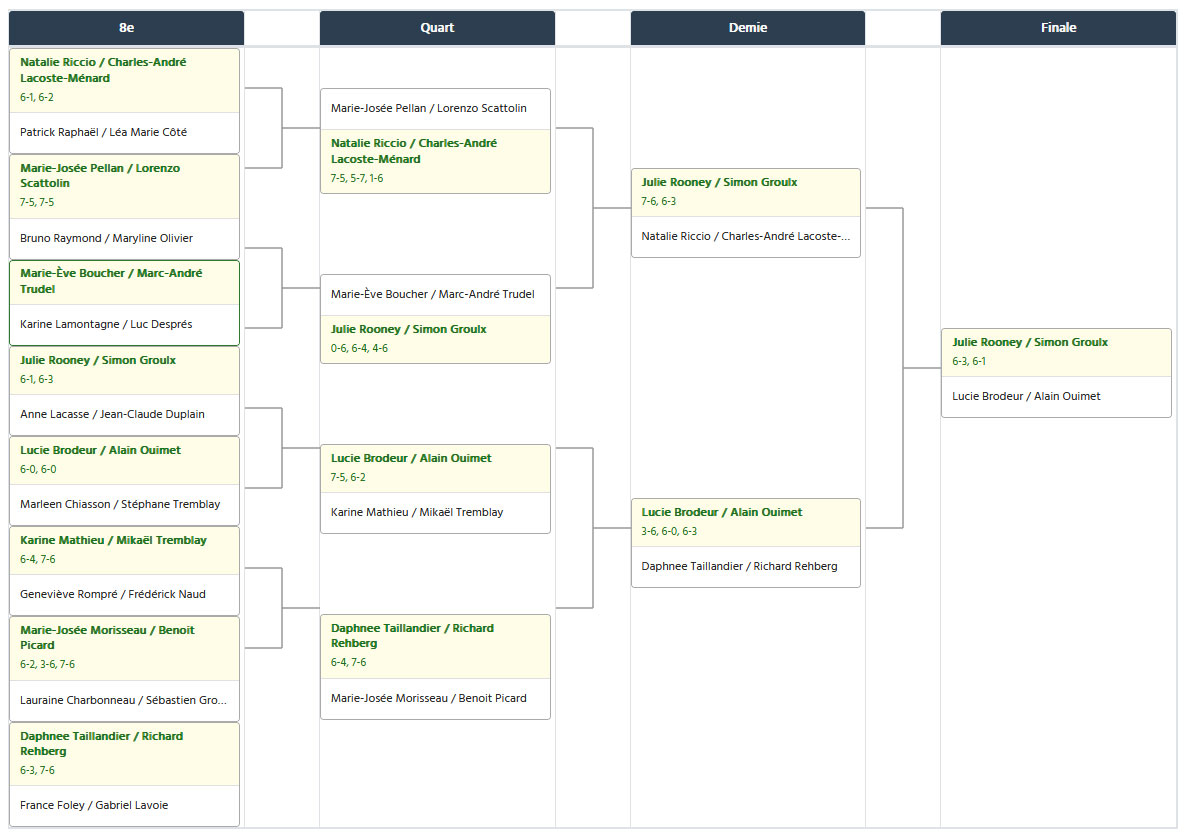This screenshot has height=836, width=1186.
Task: Select the Quart round header
Action: pos(437,28)
